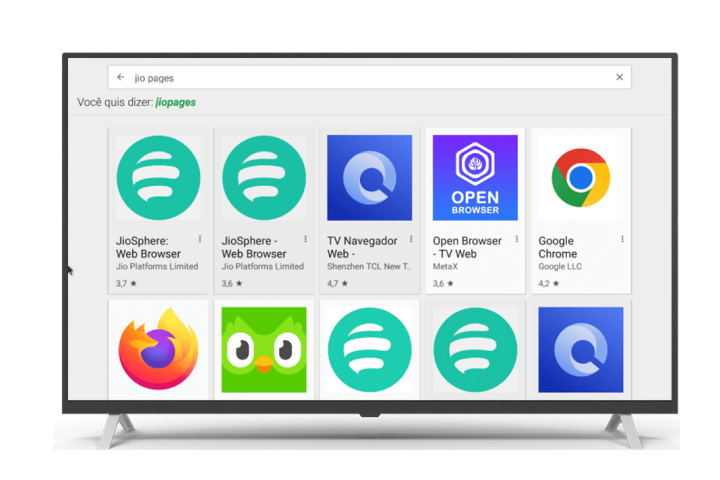Click the 4,2 star rating
The image size is (720, 480).
[x=549, y=283]
